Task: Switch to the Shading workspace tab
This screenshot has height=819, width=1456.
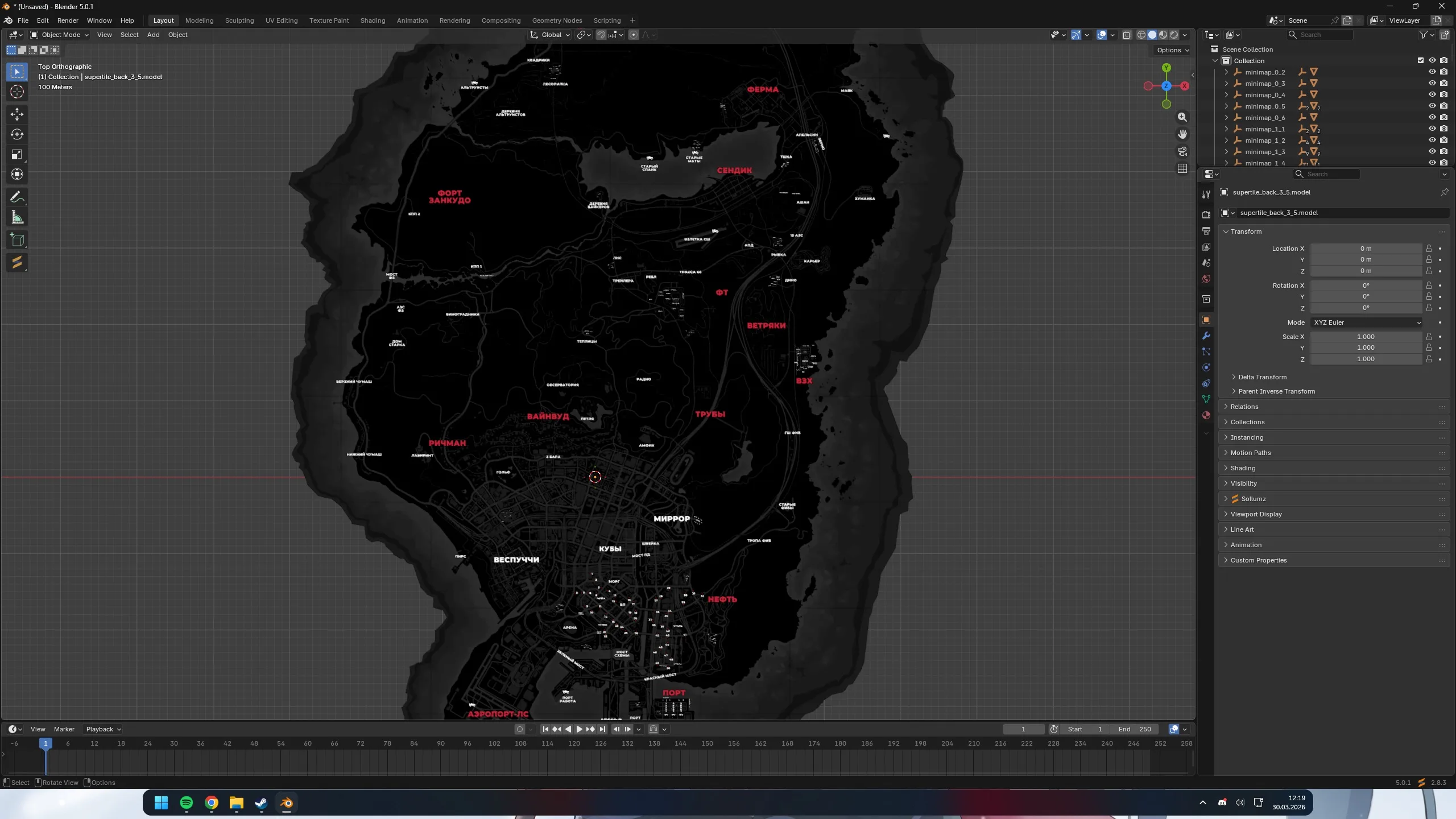Action: coord(373,20)
